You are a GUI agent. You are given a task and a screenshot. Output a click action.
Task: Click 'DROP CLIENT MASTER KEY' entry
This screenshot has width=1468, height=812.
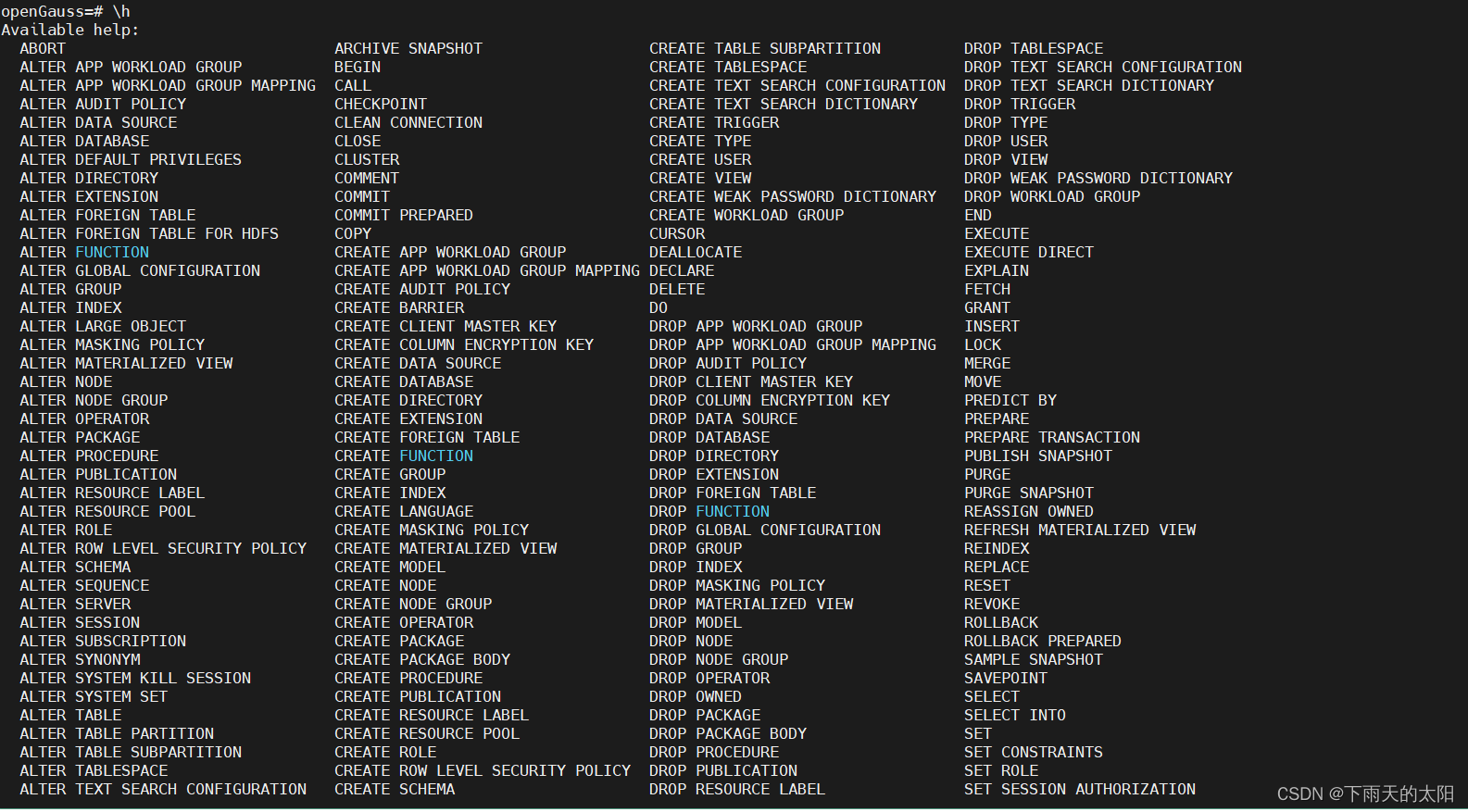[751, 381]
